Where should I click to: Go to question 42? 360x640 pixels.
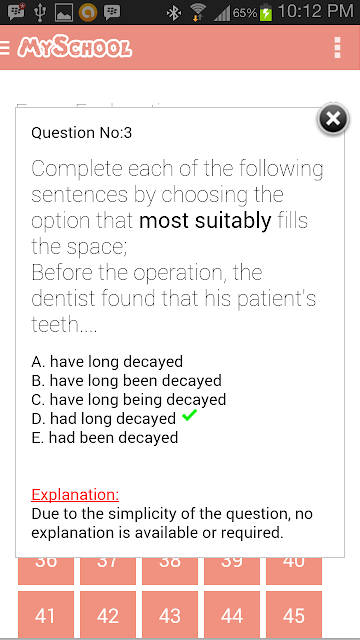[x=108, y=615]
